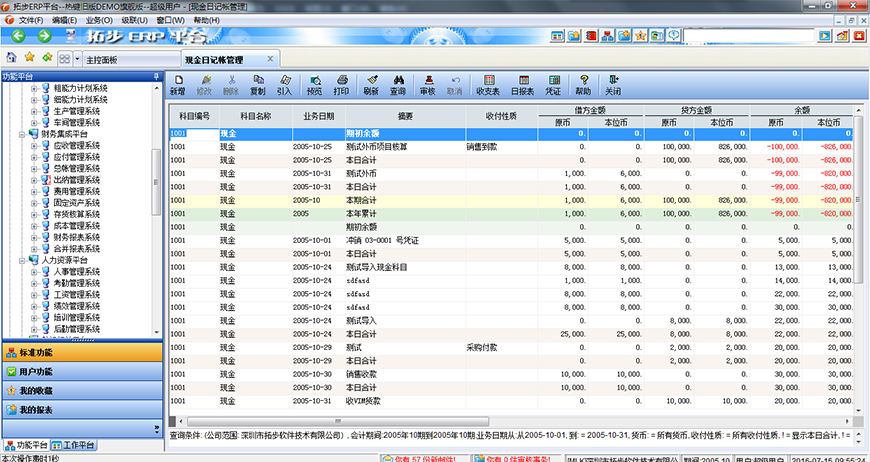Click the 引入 (Import) toolbar icon

(x=285, y=84)
